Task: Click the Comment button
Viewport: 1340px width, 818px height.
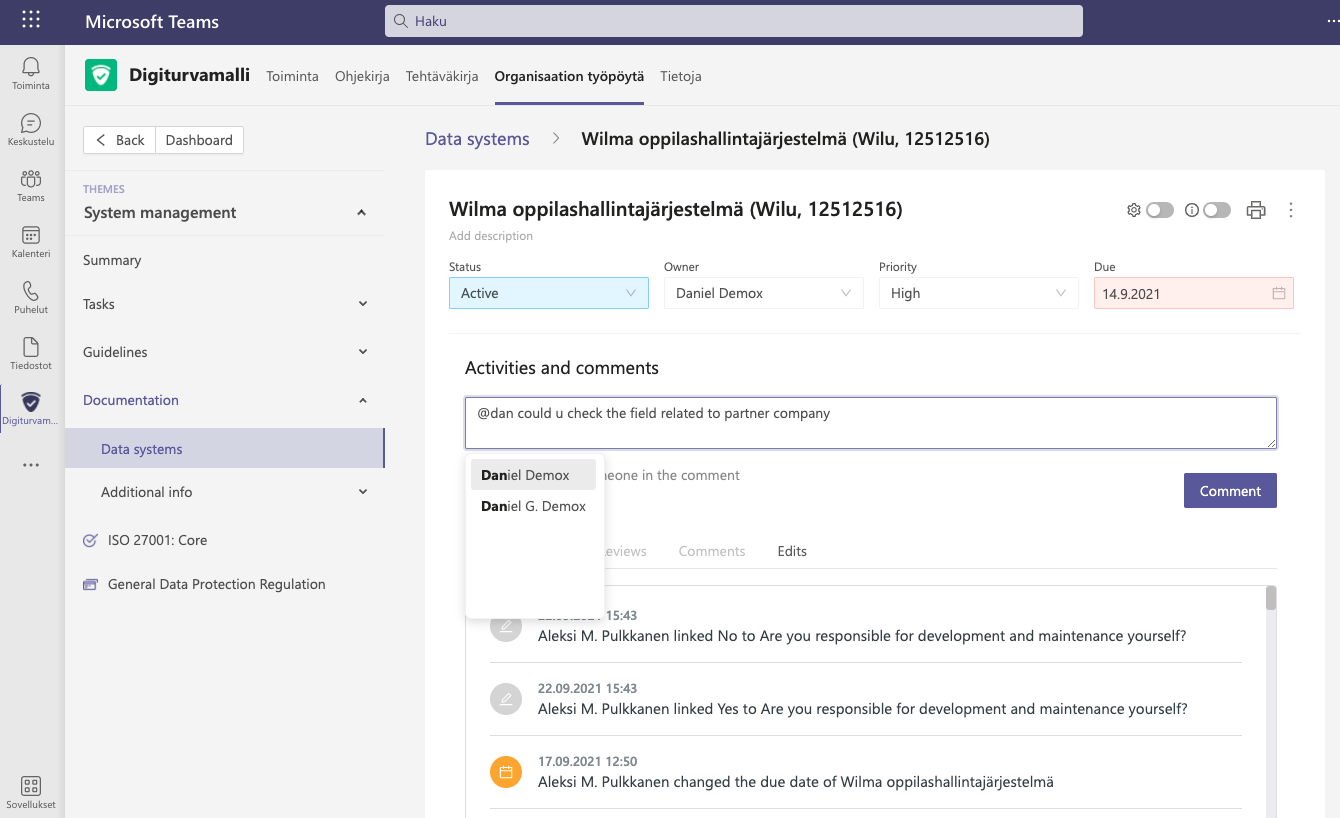Action: pyautogui.click(x=1229, y=491)
